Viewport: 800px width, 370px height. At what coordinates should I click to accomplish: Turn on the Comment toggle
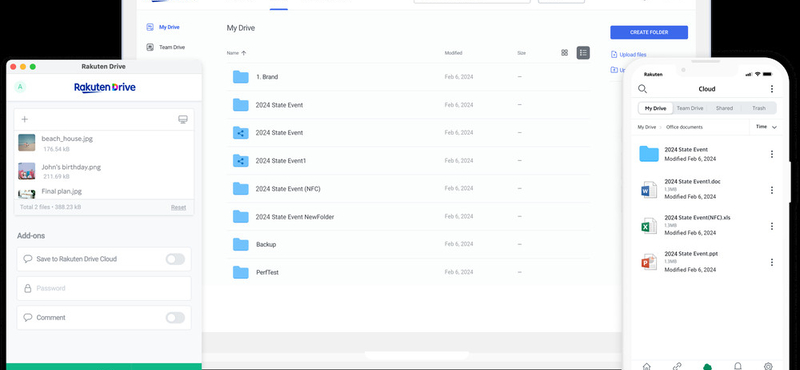tap(175, 318)
